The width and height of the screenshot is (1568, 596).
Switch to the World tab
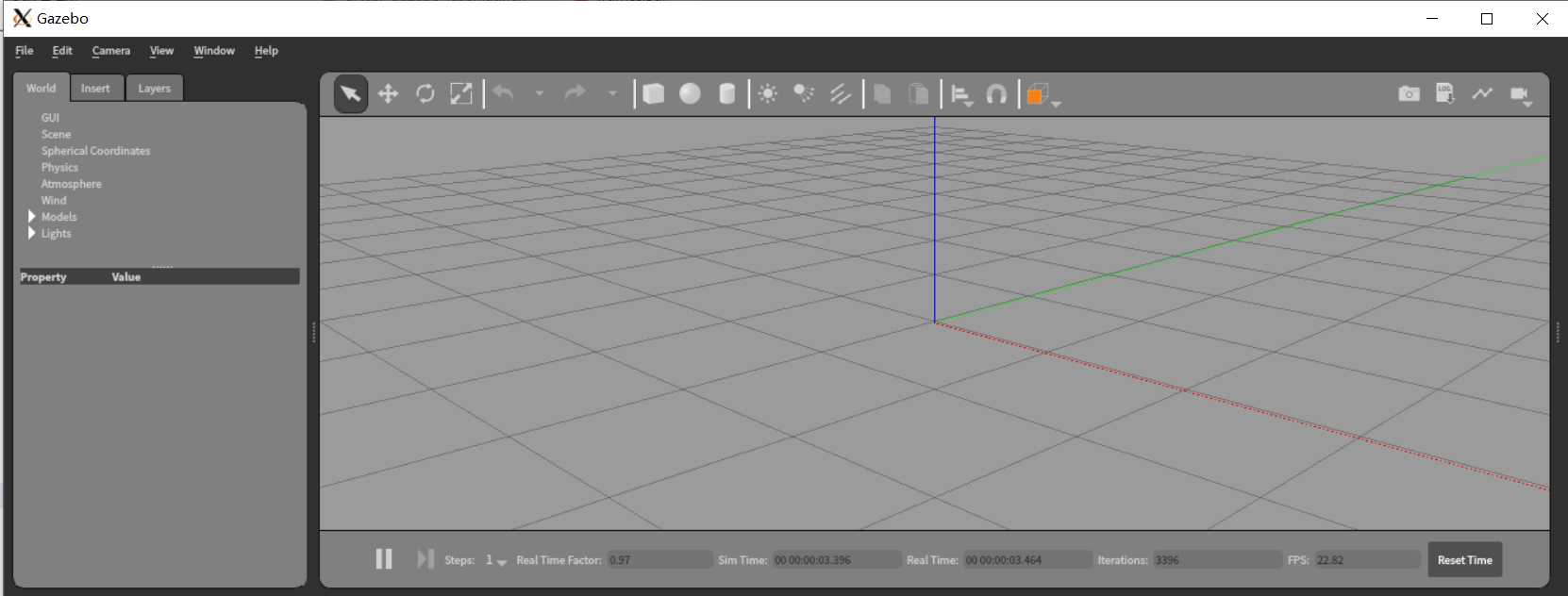pyautogui.click(x=42, y=88)
